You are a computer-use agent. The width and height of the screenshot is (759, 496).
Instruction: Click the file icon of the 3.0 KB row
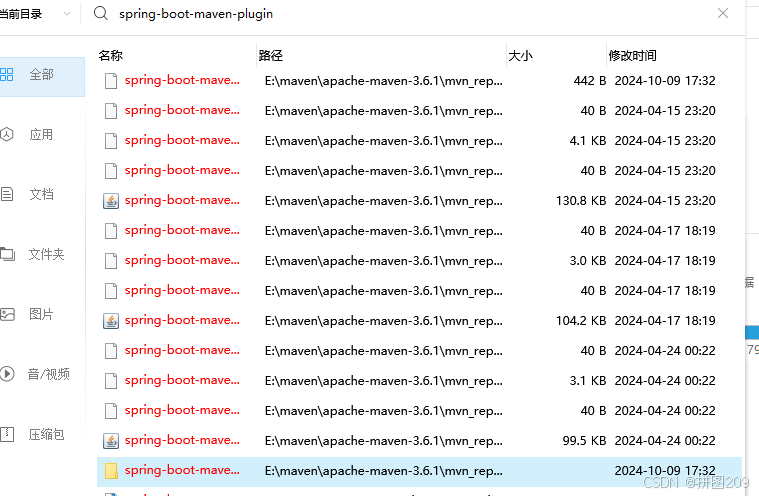[x=111, y=261]
